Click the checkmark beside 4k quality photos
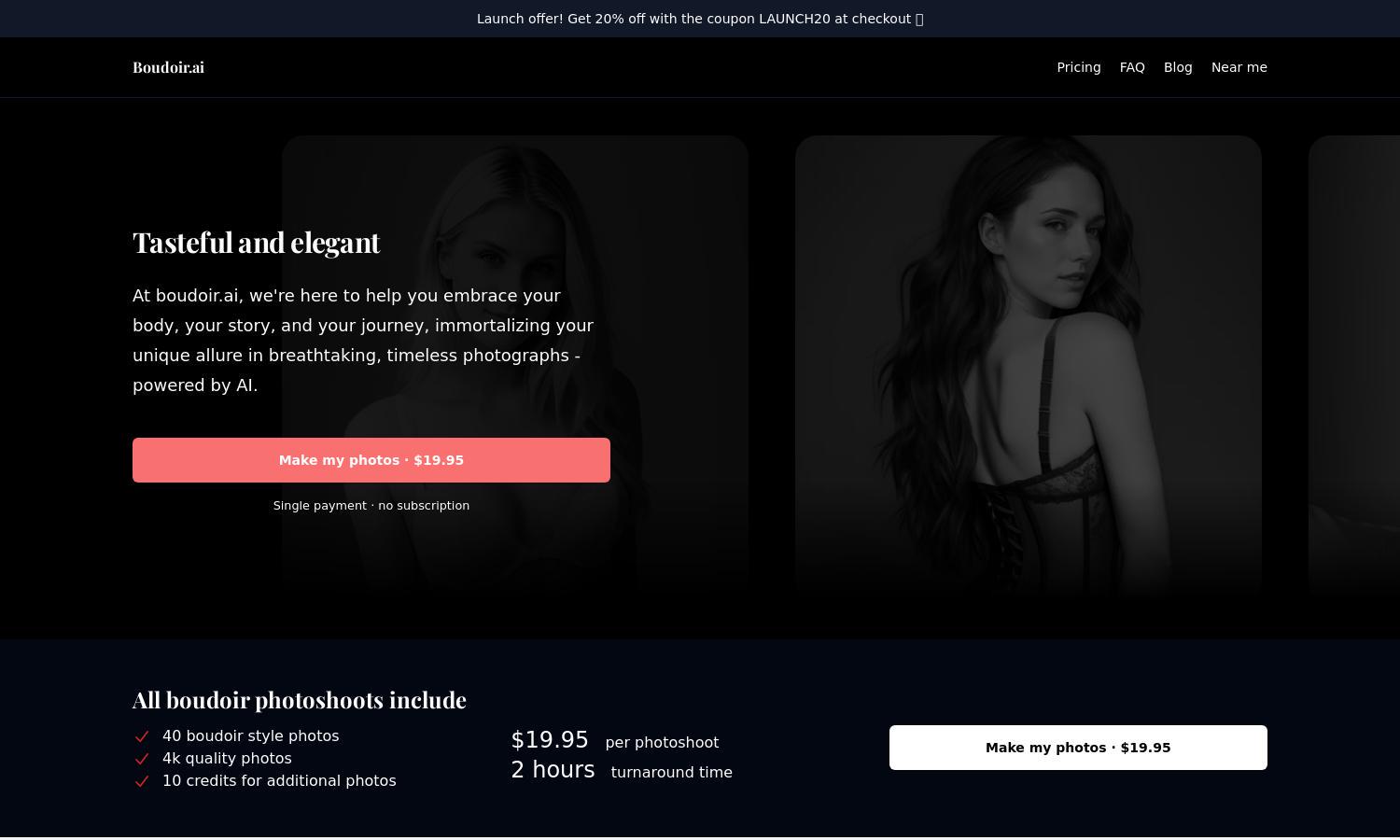The width and height of the screenshot is (1400, 840). click(142, 759)
